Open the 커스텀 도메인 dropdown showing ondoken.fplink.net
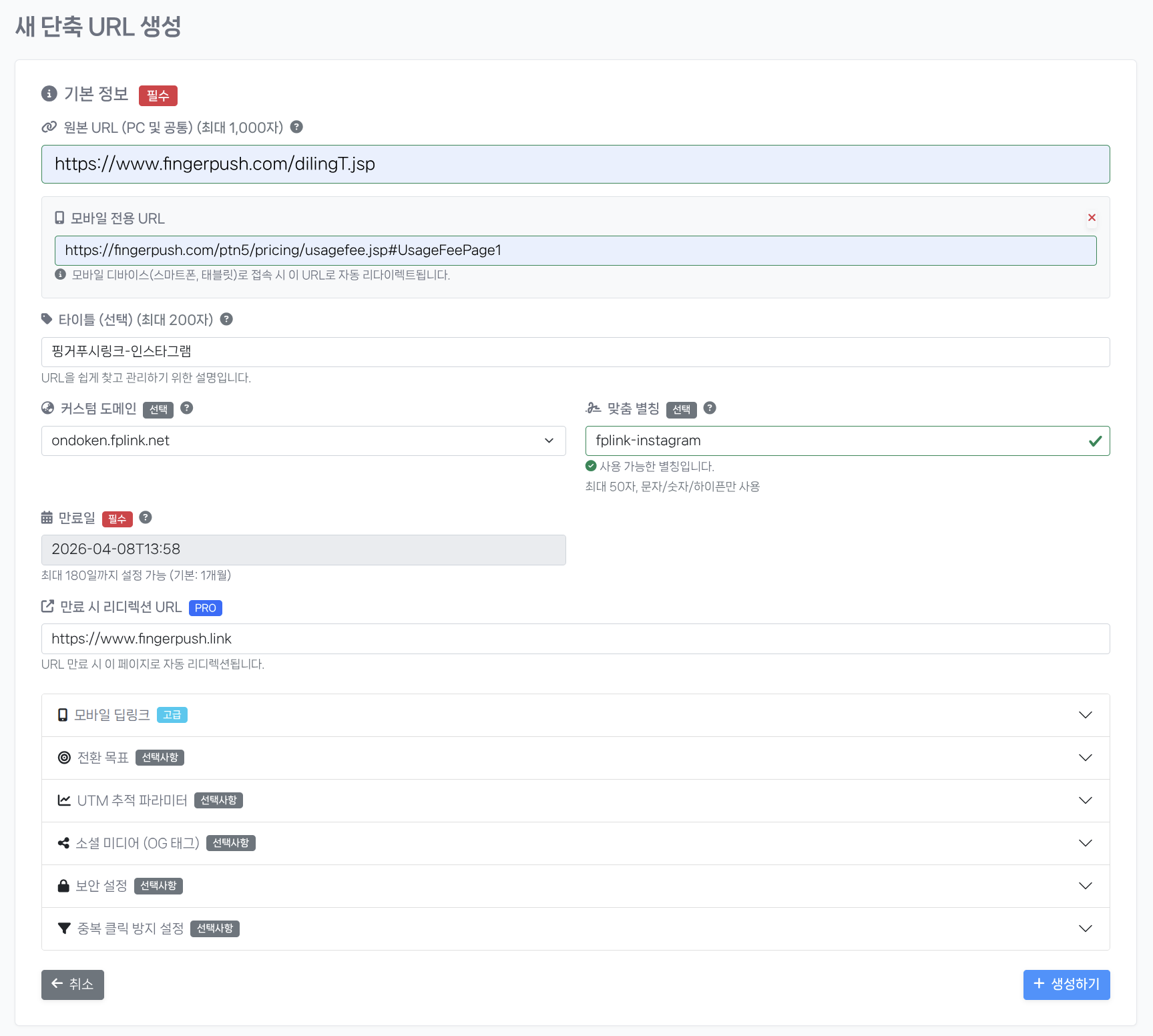Image resolution: width=1153 pixels, height=1036 pixels. [303, 441]
